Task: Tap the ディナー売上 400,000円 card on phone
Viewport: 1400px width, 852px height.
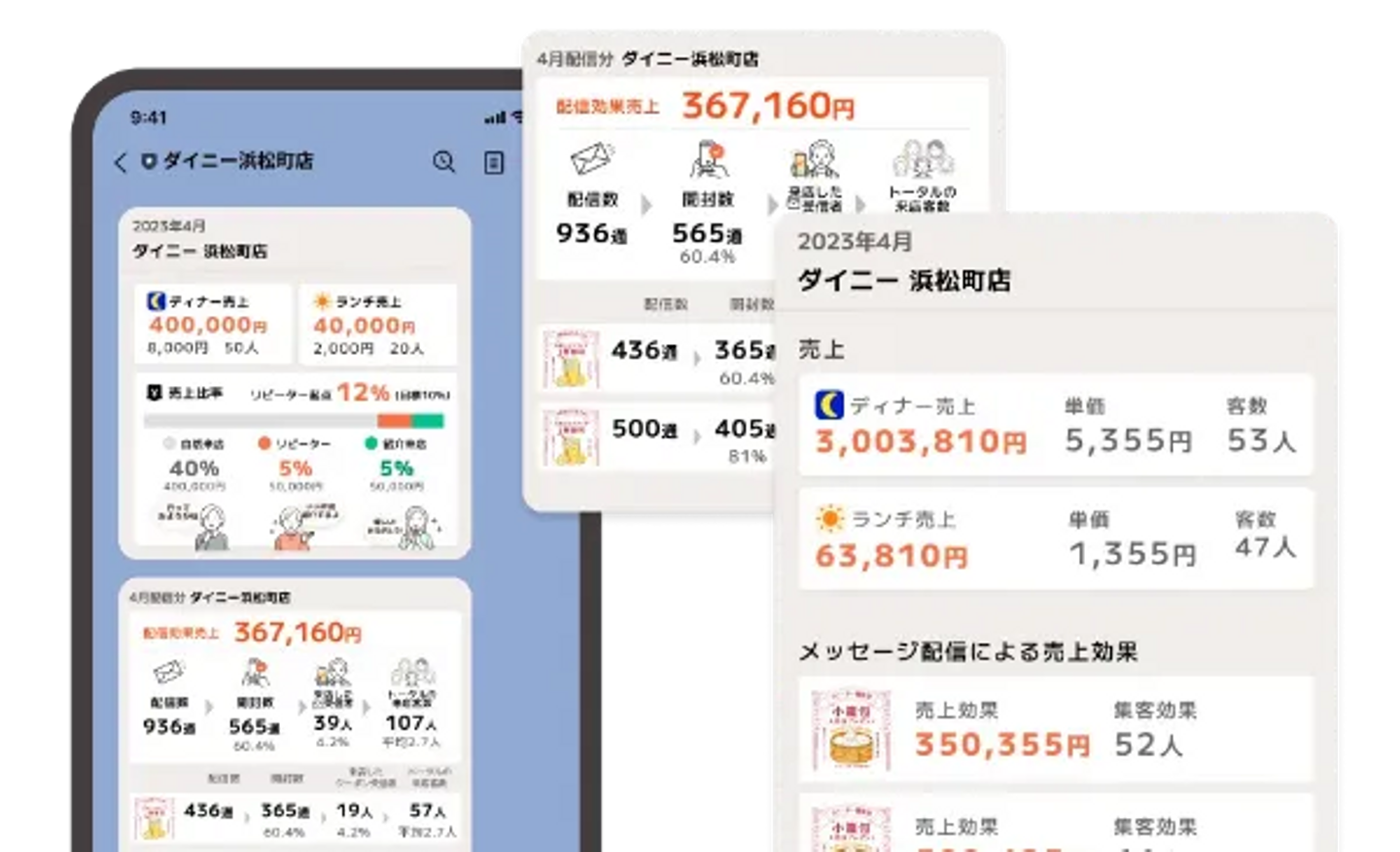Action: [x=213, y=324]
